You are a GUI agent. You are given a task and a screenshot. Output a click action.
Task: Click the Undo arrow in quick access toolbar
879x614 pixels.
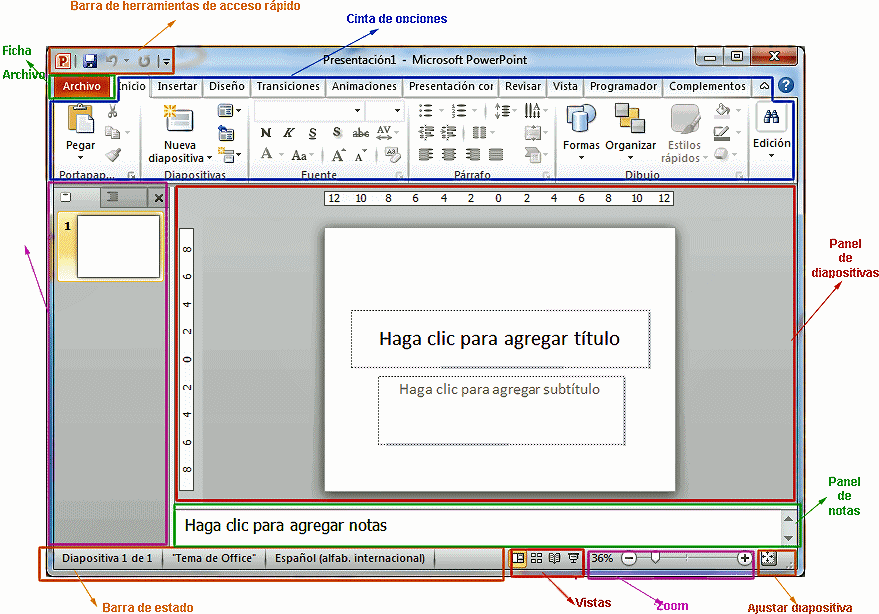pos(112,61)
